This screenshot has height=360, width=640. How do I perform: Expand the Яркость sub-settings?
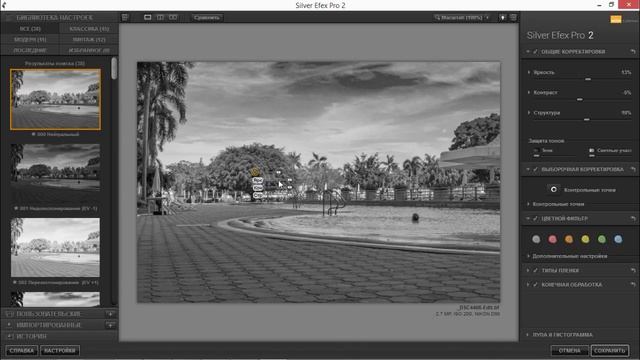[529, 72]
